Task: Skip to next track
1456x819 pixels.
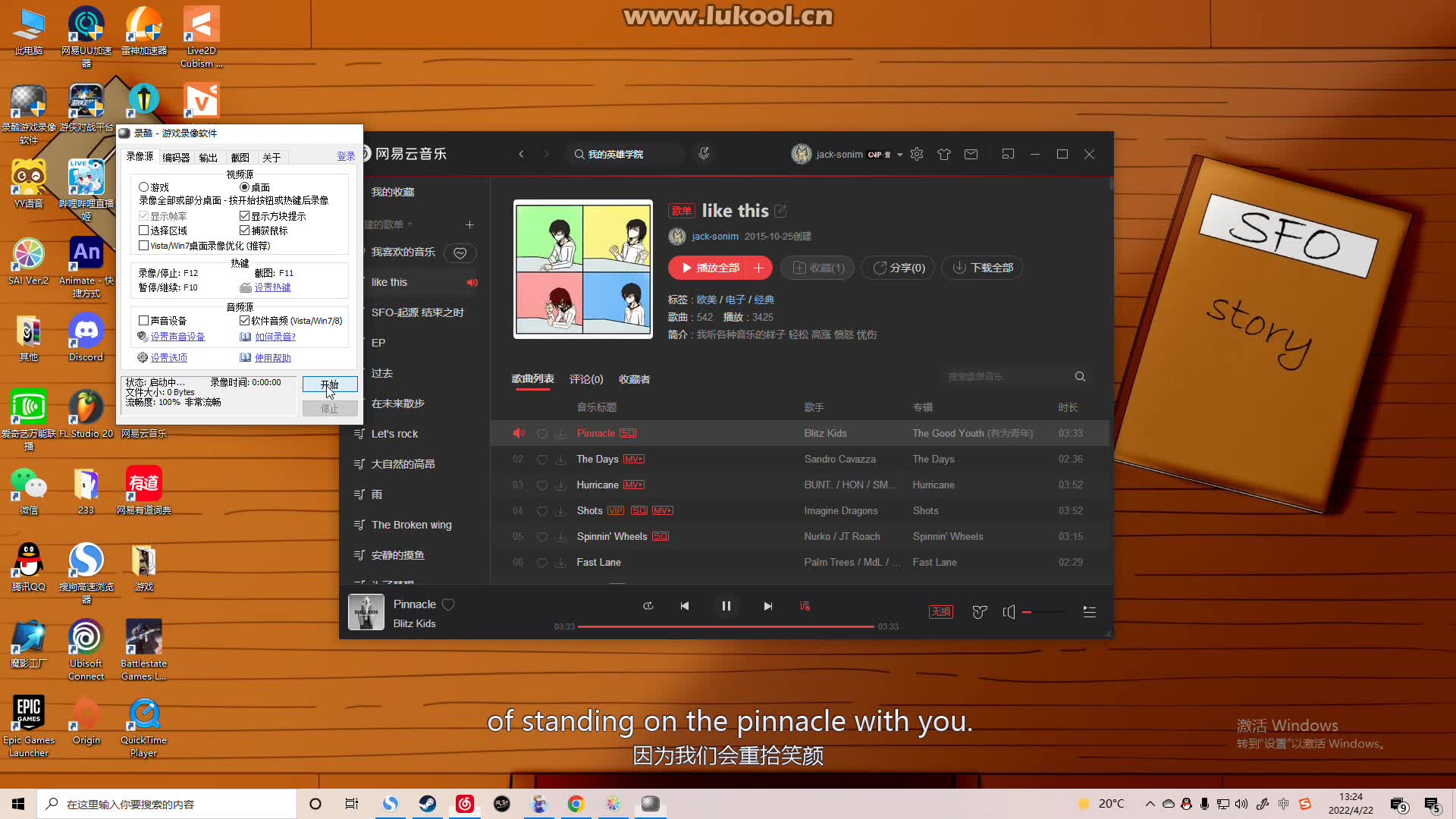Action: (x=767, y=606)
